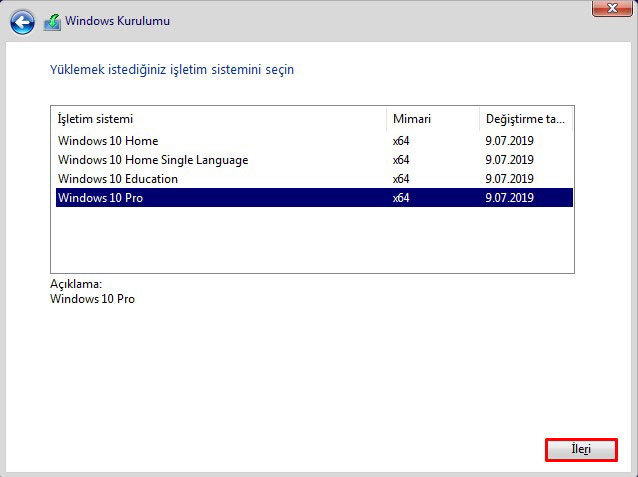Image resolution: width=638 pixels, height=477 pixels.
Task: Click x64 in the Windows 10 Education row
Action: [x=401, y=179]
